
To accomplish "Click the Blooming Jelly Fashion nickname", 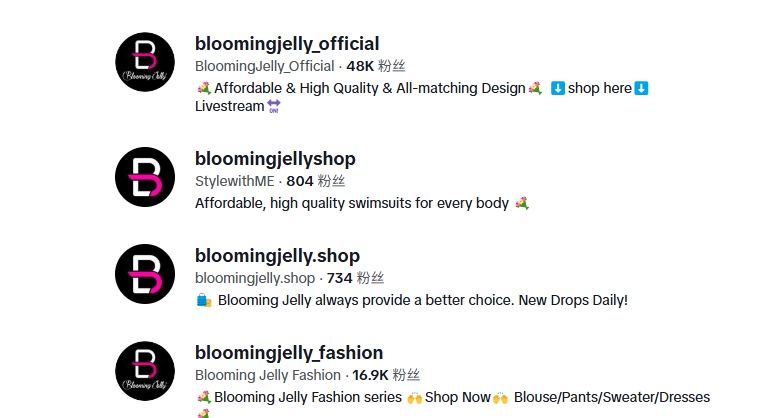I will click(x=268, y=375).
